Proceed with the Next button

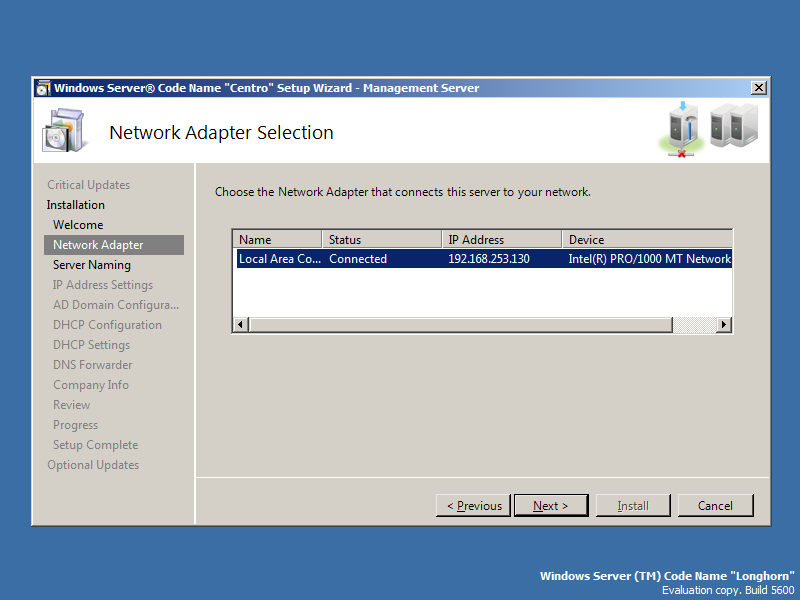(551, 506)
